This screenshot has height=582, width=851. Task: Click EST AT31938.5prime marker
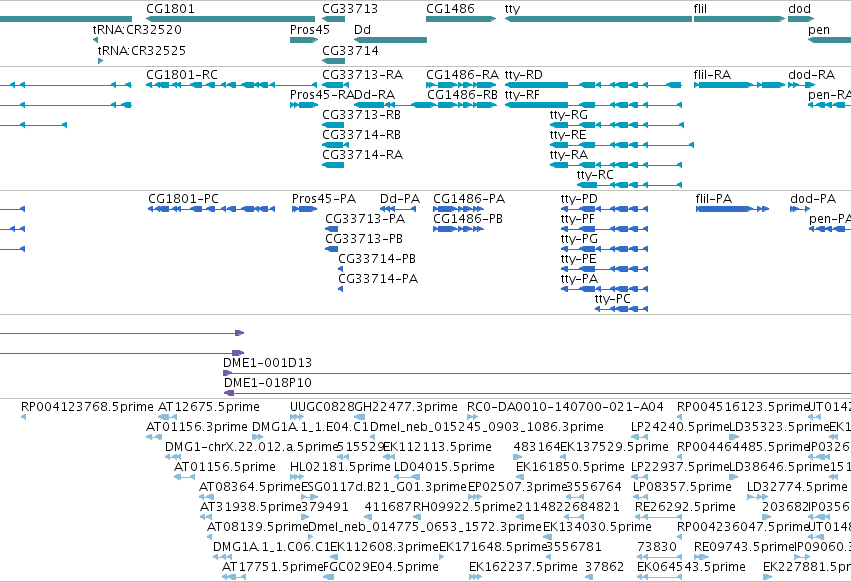pos(206,517)
